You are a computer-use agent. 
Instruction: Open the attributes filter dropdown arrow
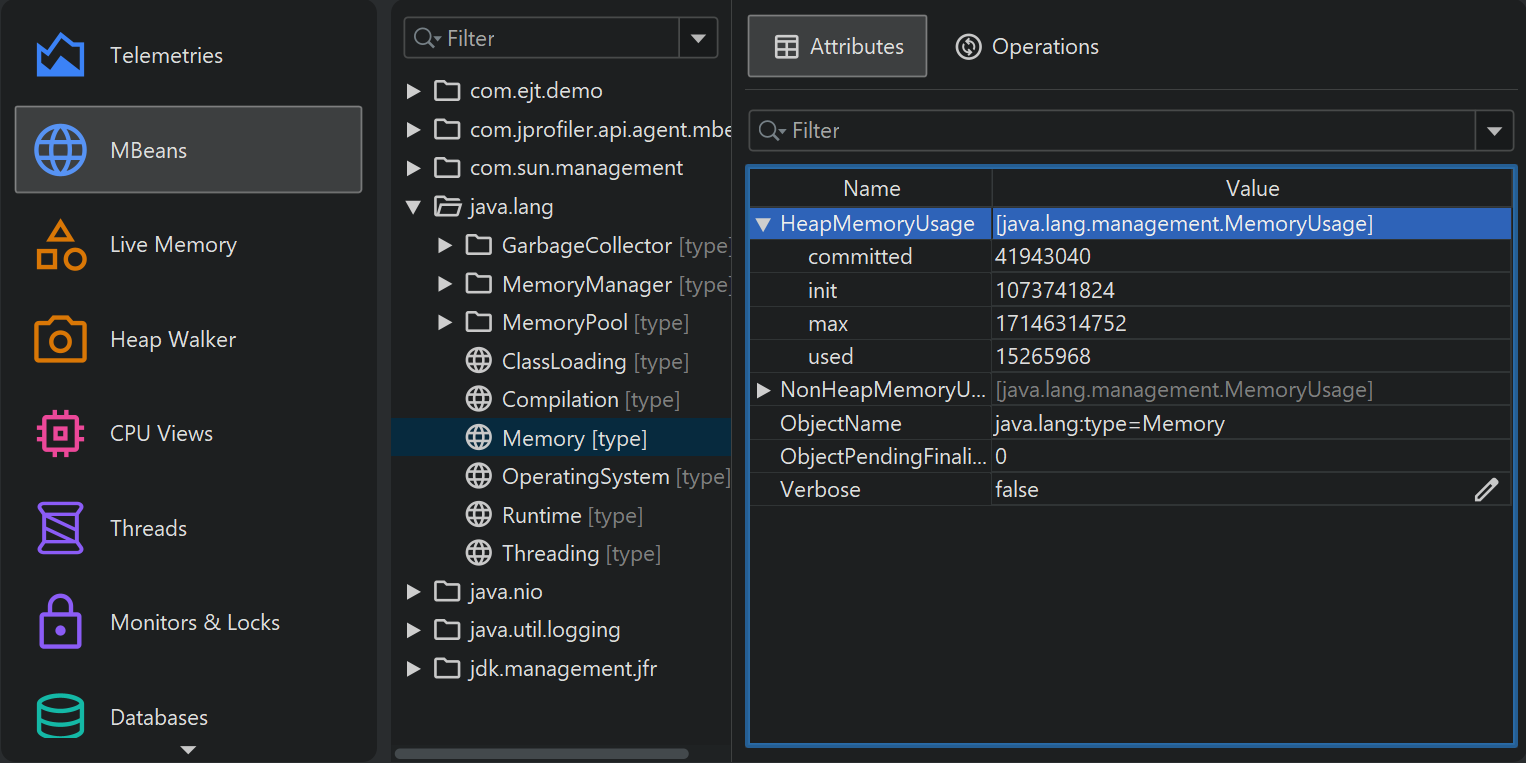[x=1494, y=131]
